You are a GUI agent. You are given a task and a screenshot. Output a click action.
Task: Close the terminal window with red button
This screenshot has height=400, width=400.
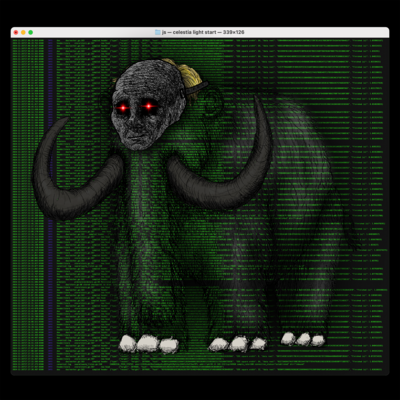point(16,32)
